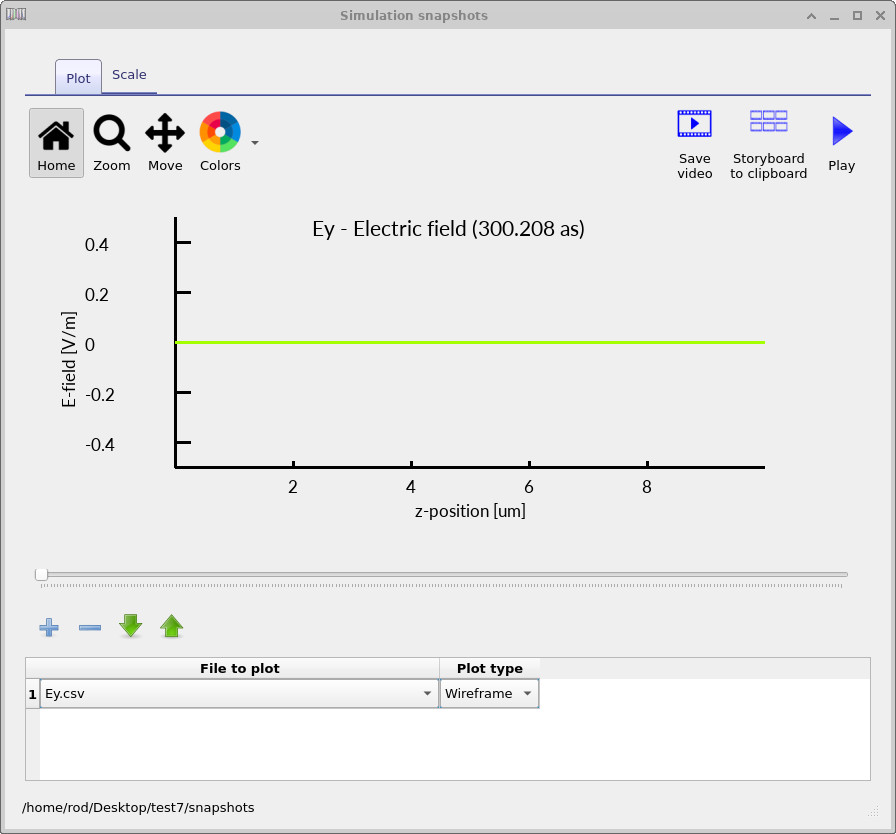
Task: Click the snapshots path in status bar
Action: pyautogui.click(x=138, y=807)
